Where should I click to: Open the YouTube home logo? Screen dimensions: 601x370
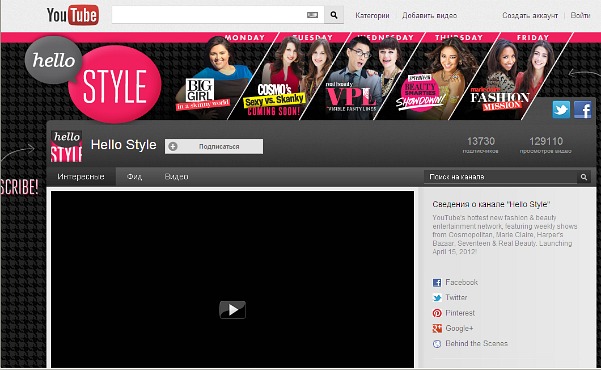click(x=72, y=15)
